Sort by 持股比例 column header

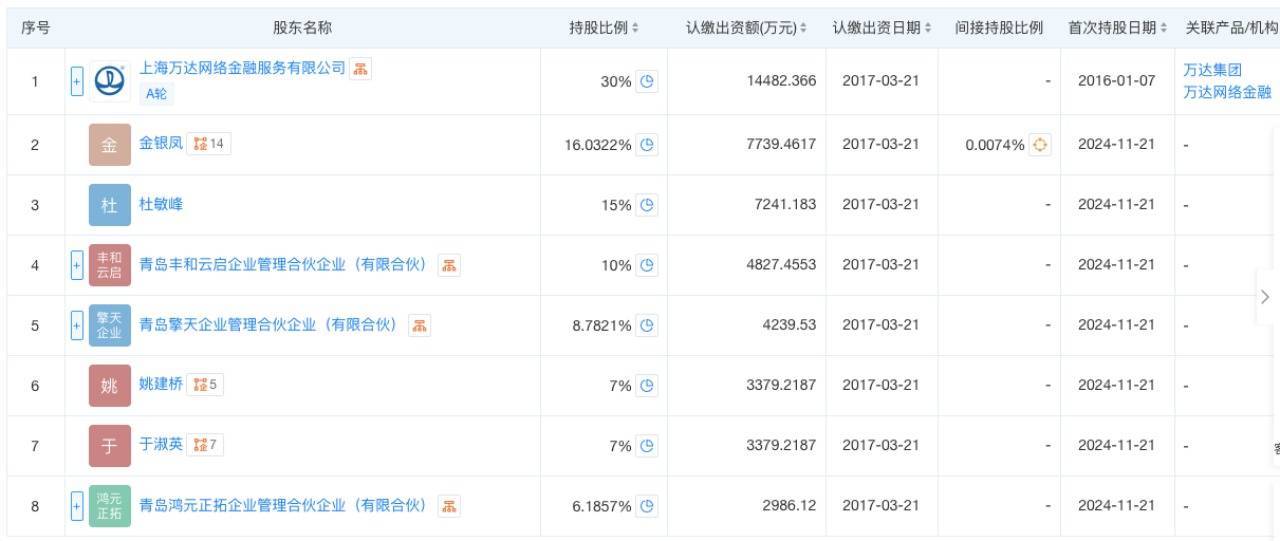[604, 28]
